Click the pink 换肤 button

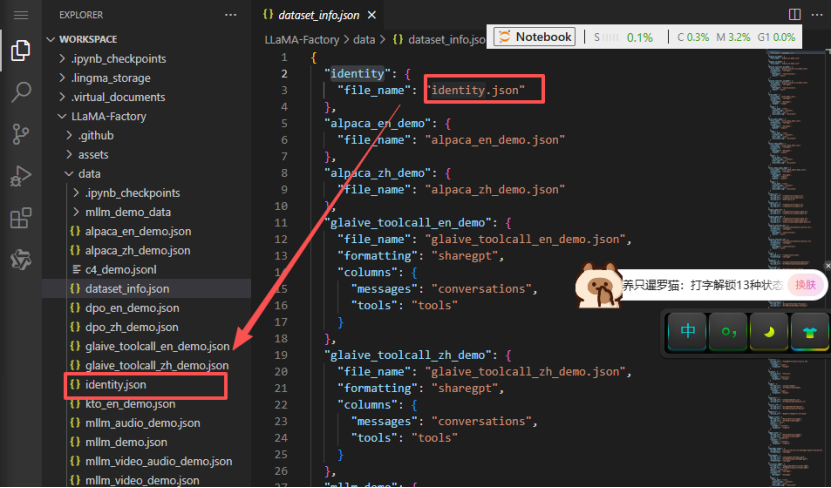(x=806, y=285)
